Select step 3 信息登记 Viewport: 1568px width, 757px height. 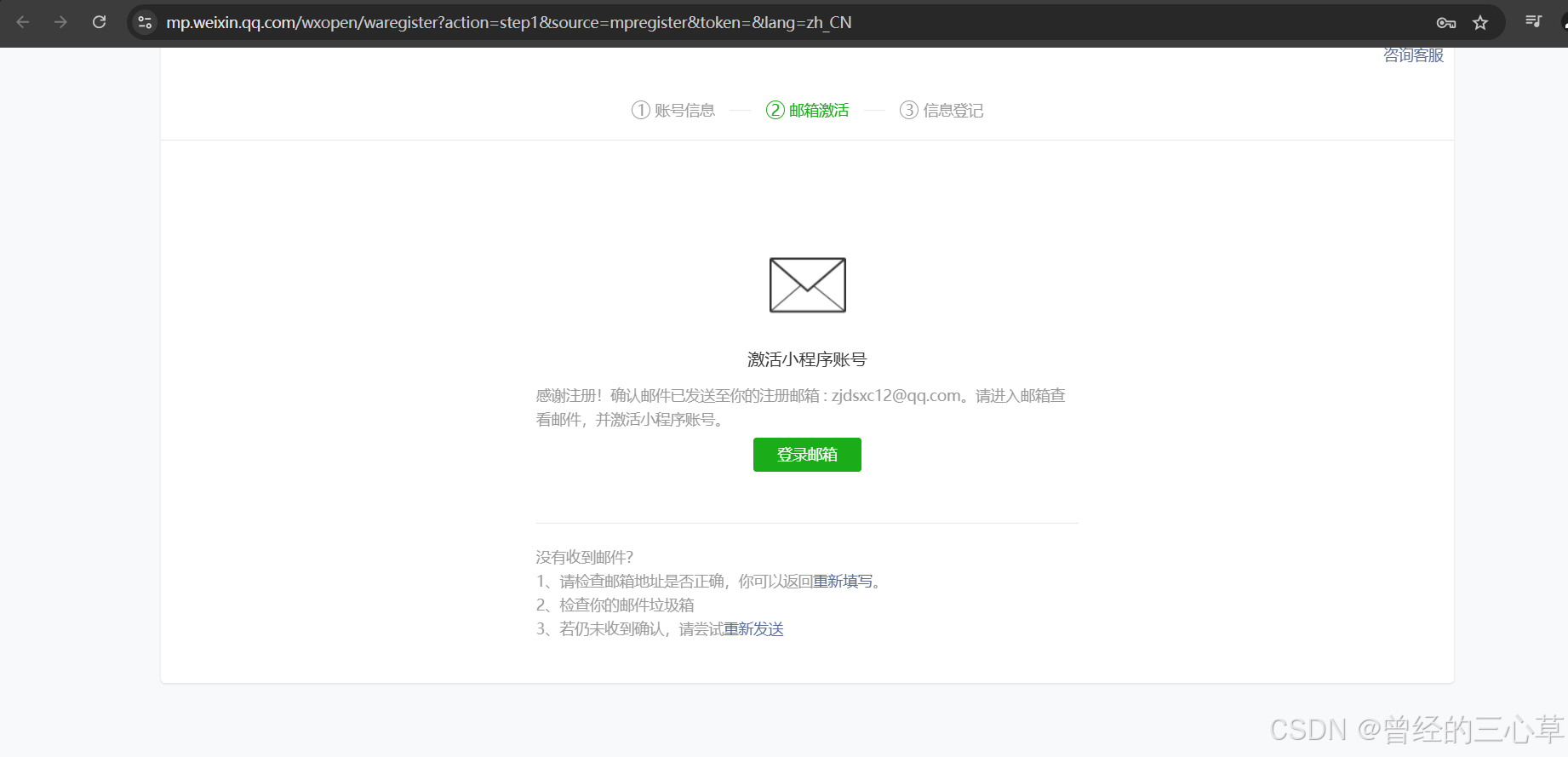941,110
